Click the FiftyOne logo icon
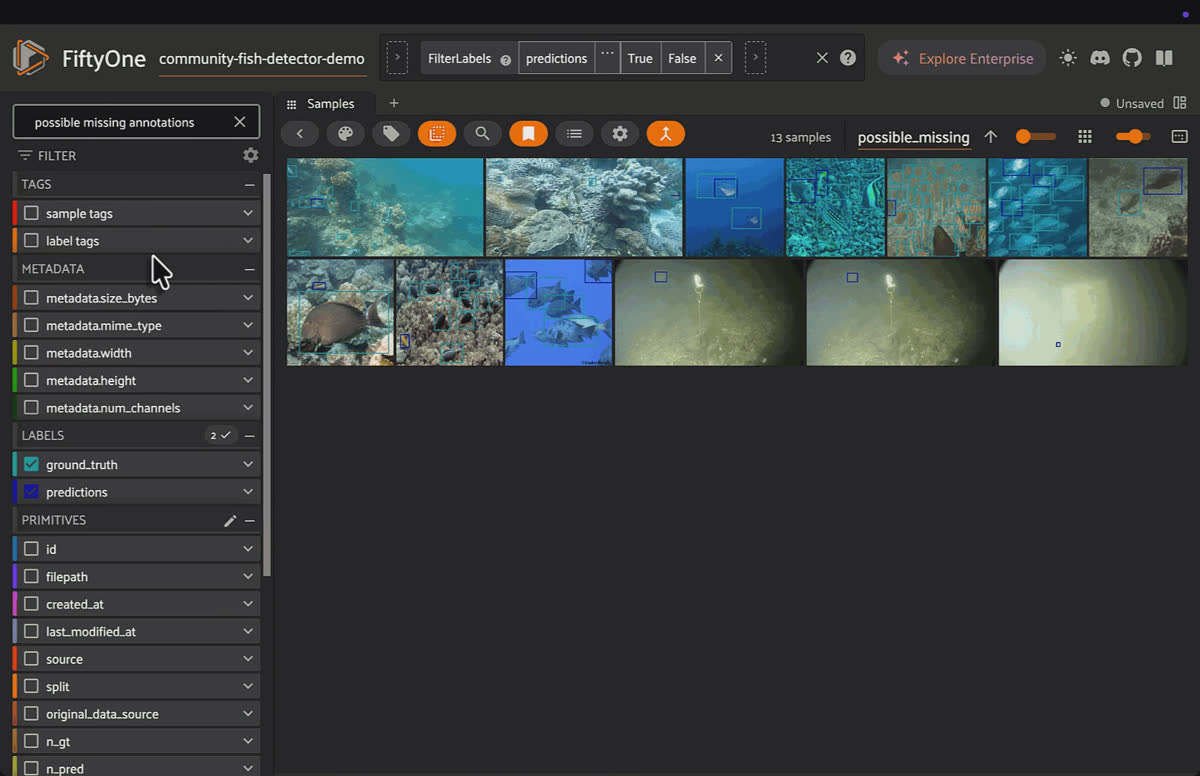This screenshot has height=776, width=1200. [30, 58]
